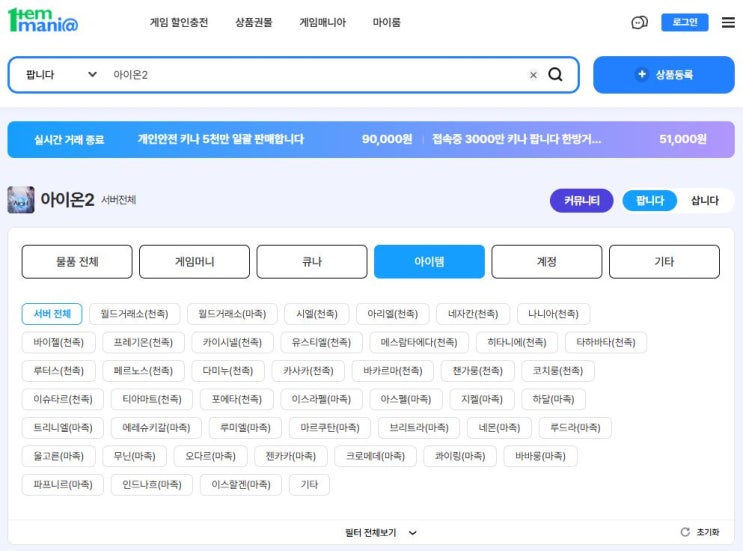
Task: Open the hamburger menu
Action: point(728,22)
